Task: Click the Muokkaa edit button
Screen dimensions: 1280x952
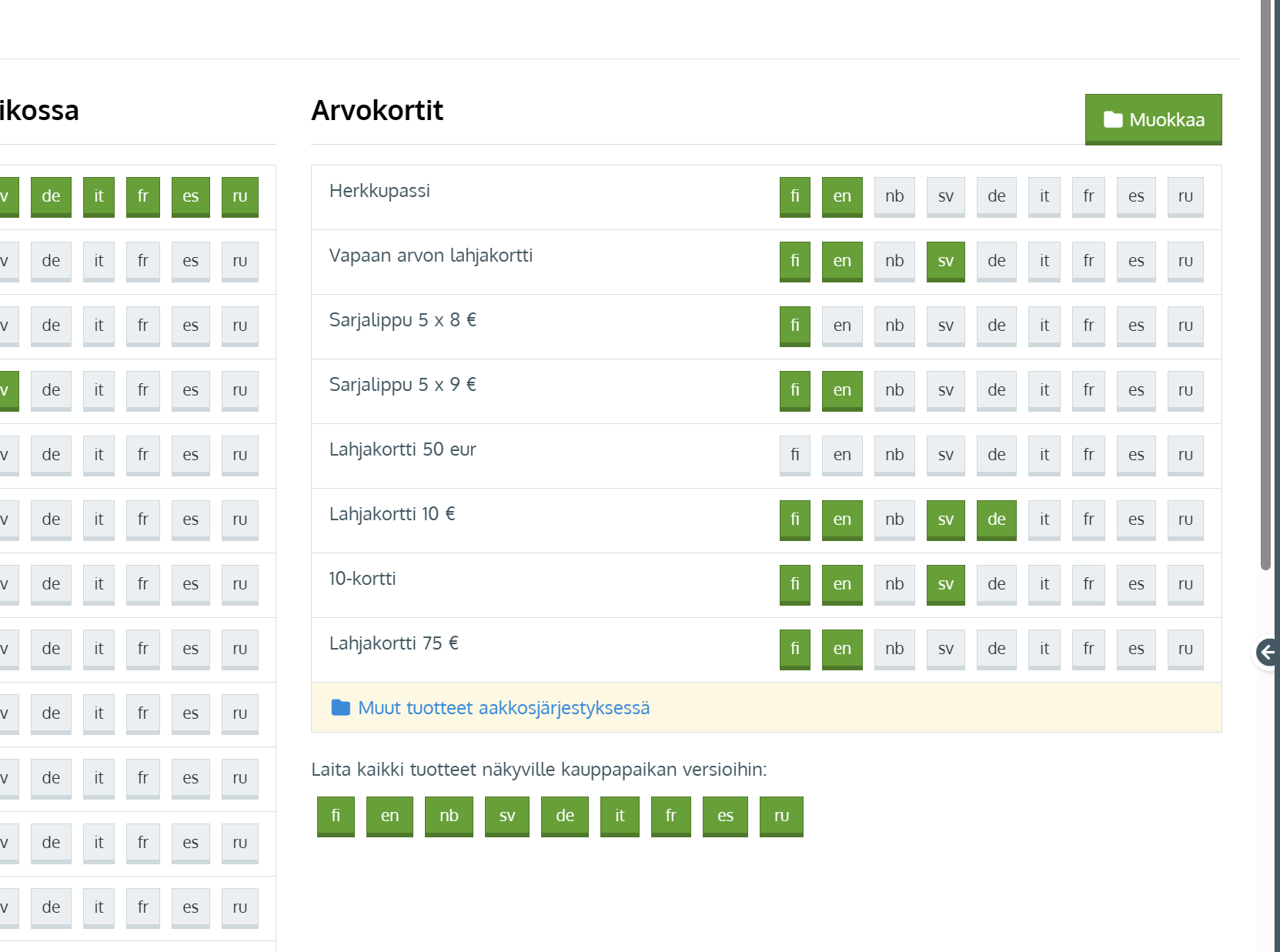Action: tap(1153, 119)
